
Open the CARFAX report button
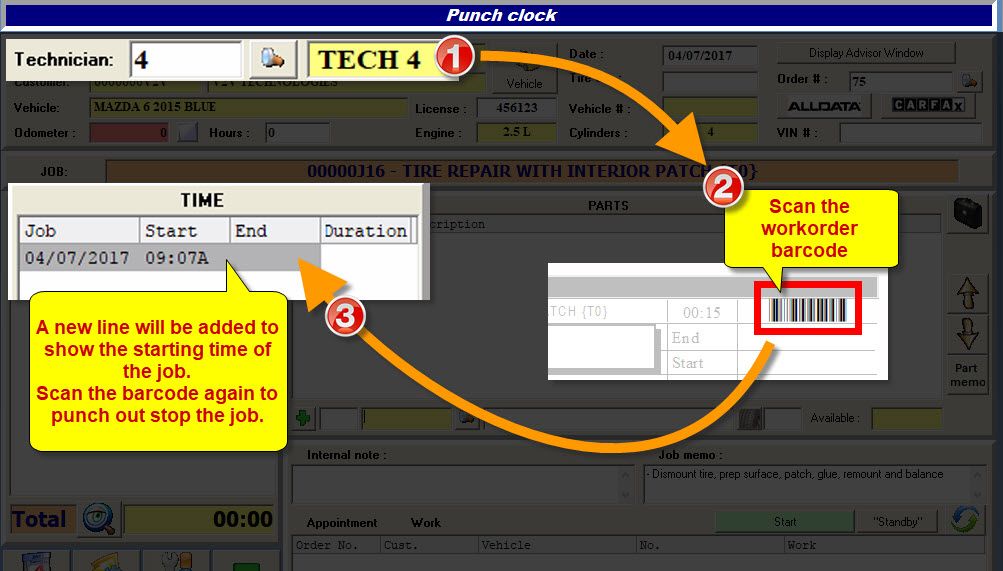pyautogui.click(x=928, y=106)
